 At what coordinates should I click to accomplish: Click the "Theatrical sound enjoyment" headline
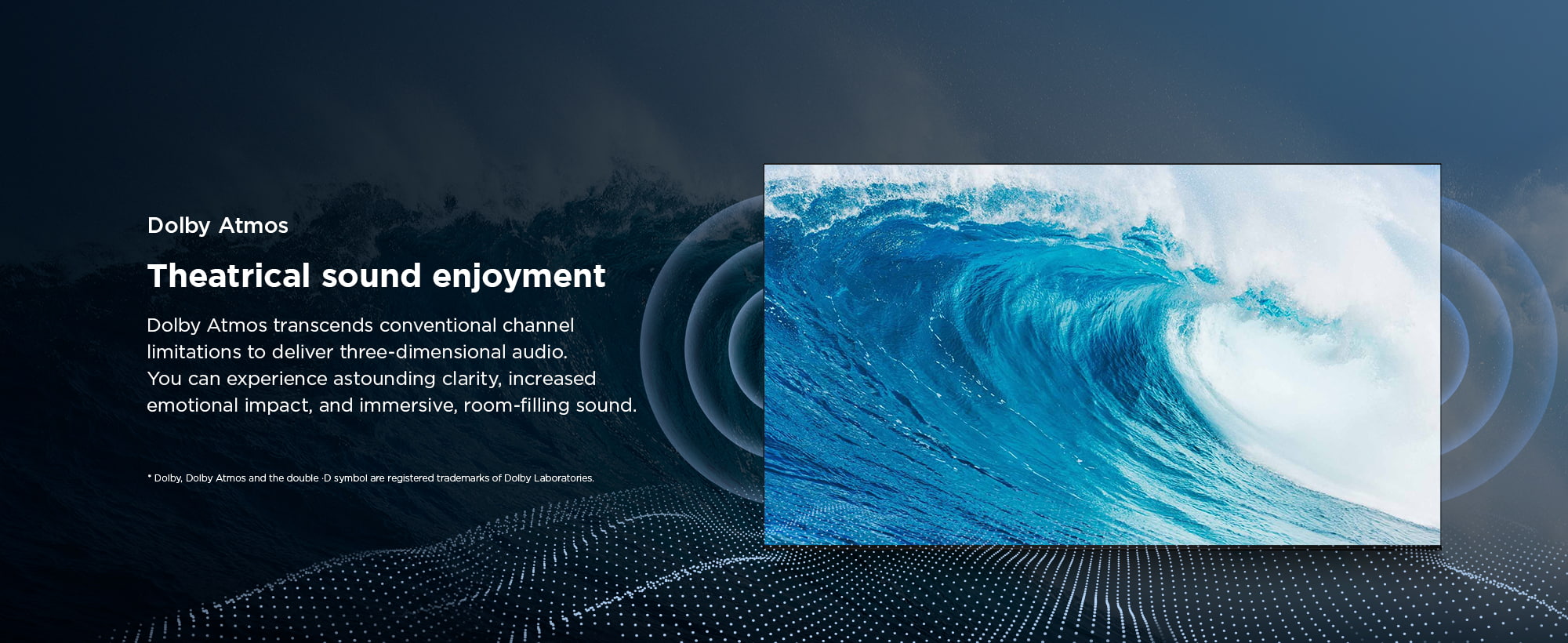click(x=376, y=276)
